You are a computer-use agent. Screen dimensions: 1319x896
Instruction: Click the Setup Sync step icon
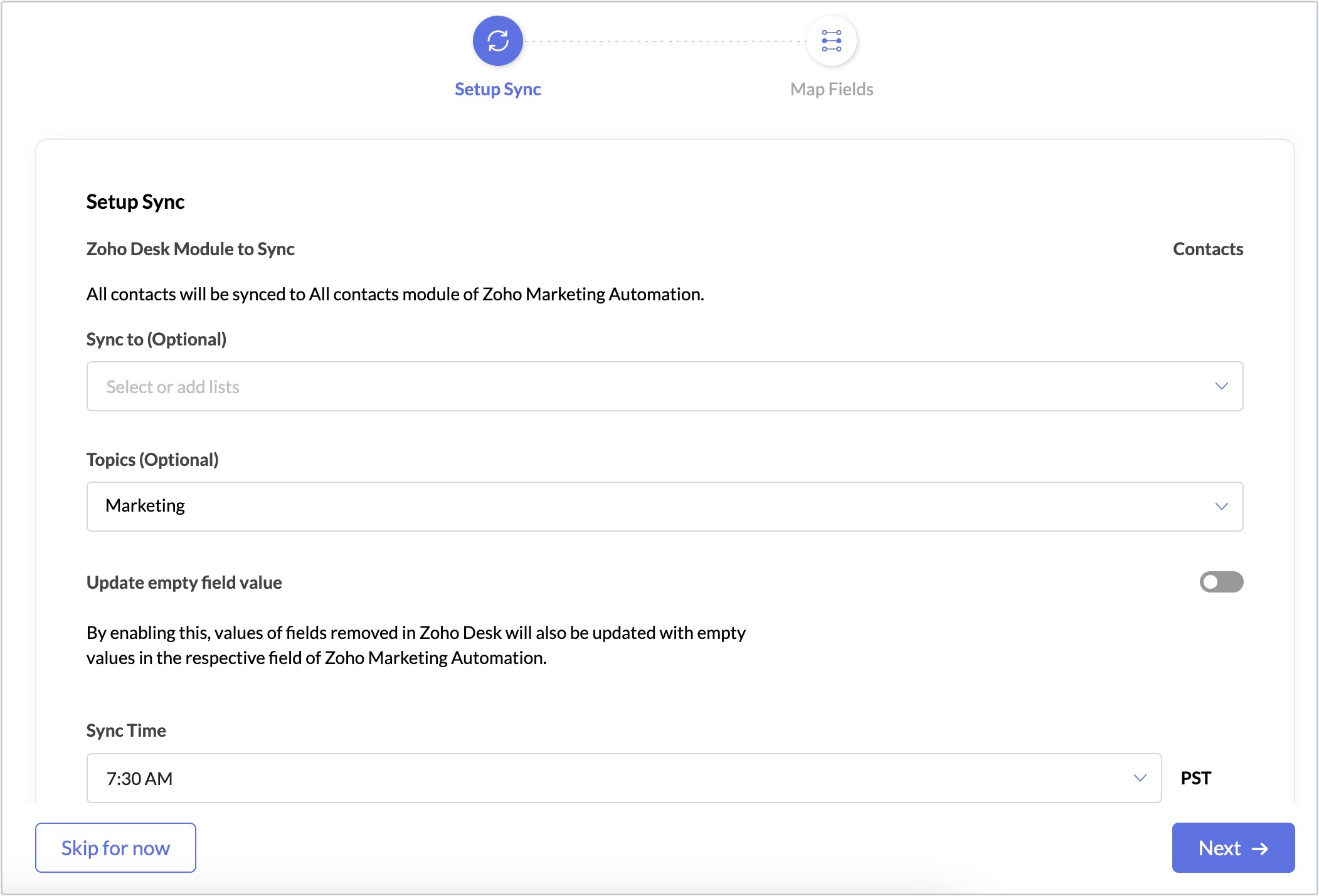pyautogui.click(x=498, y=41)
